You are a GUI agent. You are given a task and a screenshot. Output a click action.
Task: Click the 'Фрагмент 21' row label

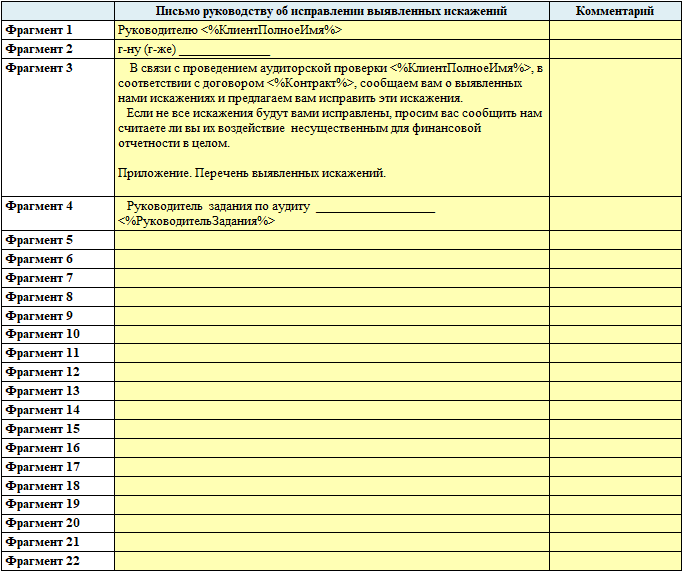(x=58, y=542)
